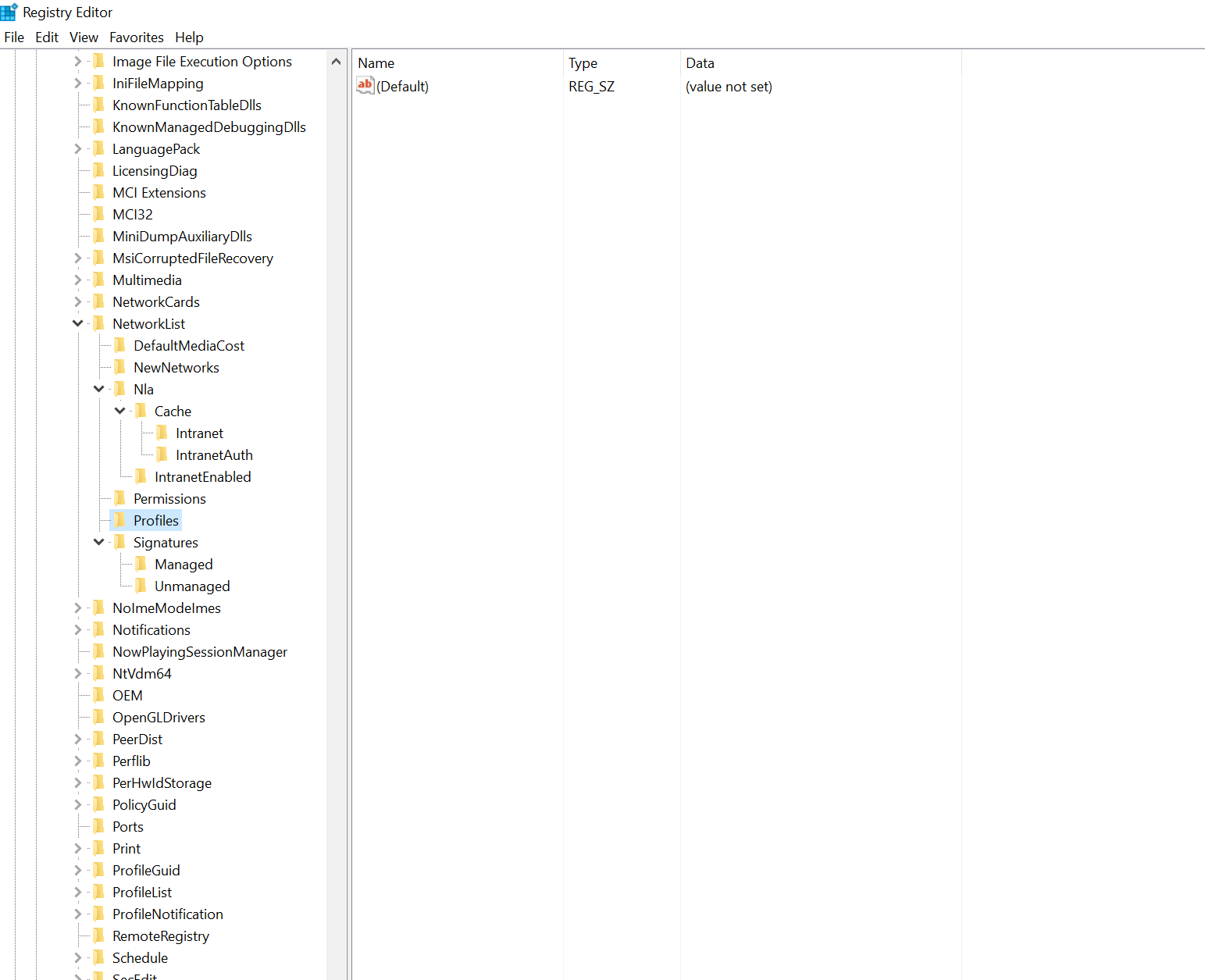Click the Permissions folder icon
This screenshot has height=980, width=1205.
click(x=120, y=498)
